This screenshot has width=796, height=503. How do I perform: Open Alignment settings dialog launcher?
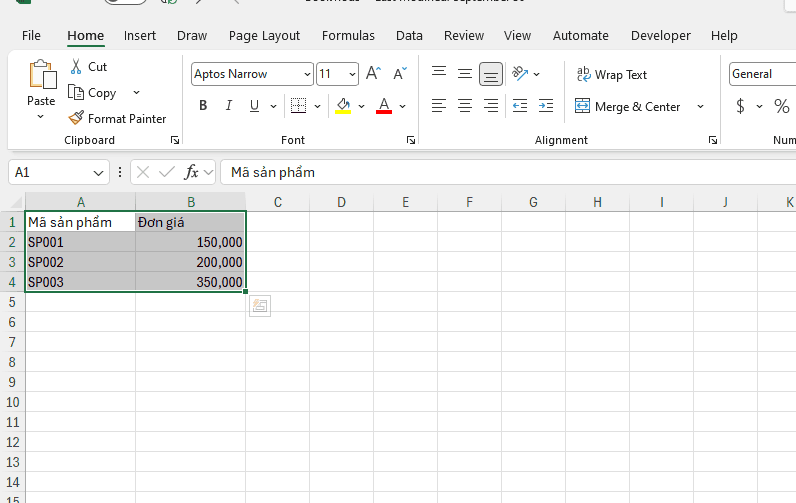click(713, 140)
